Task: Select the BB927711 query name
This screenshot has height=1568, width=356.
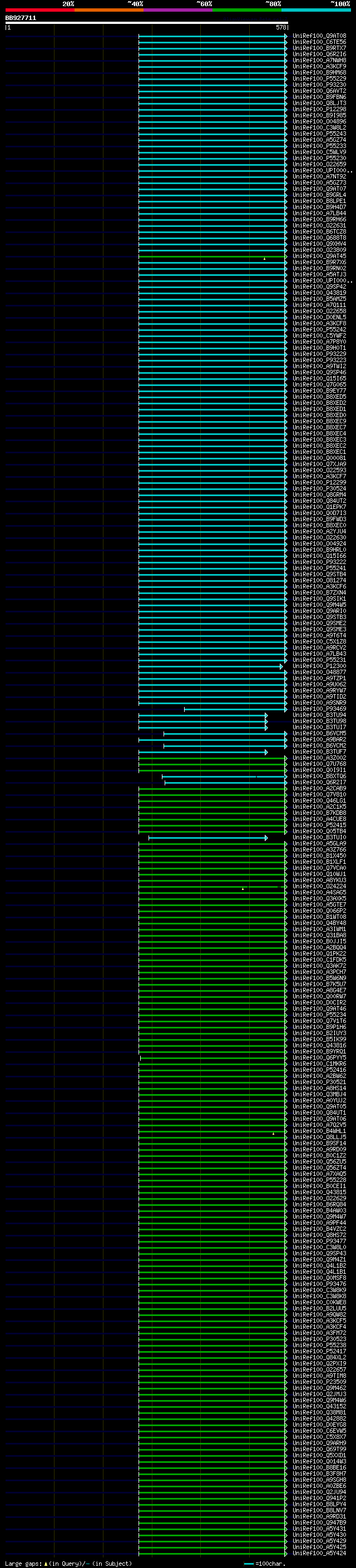Action: tap(21, 18)
